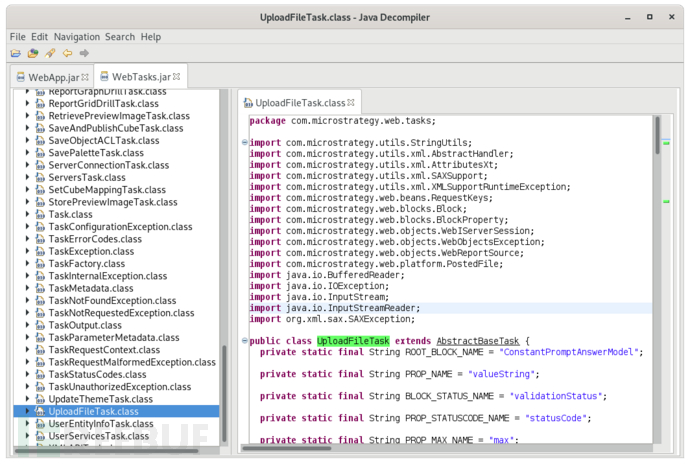
Task: Open the Edit menu
Action: (x=39, y=37)
